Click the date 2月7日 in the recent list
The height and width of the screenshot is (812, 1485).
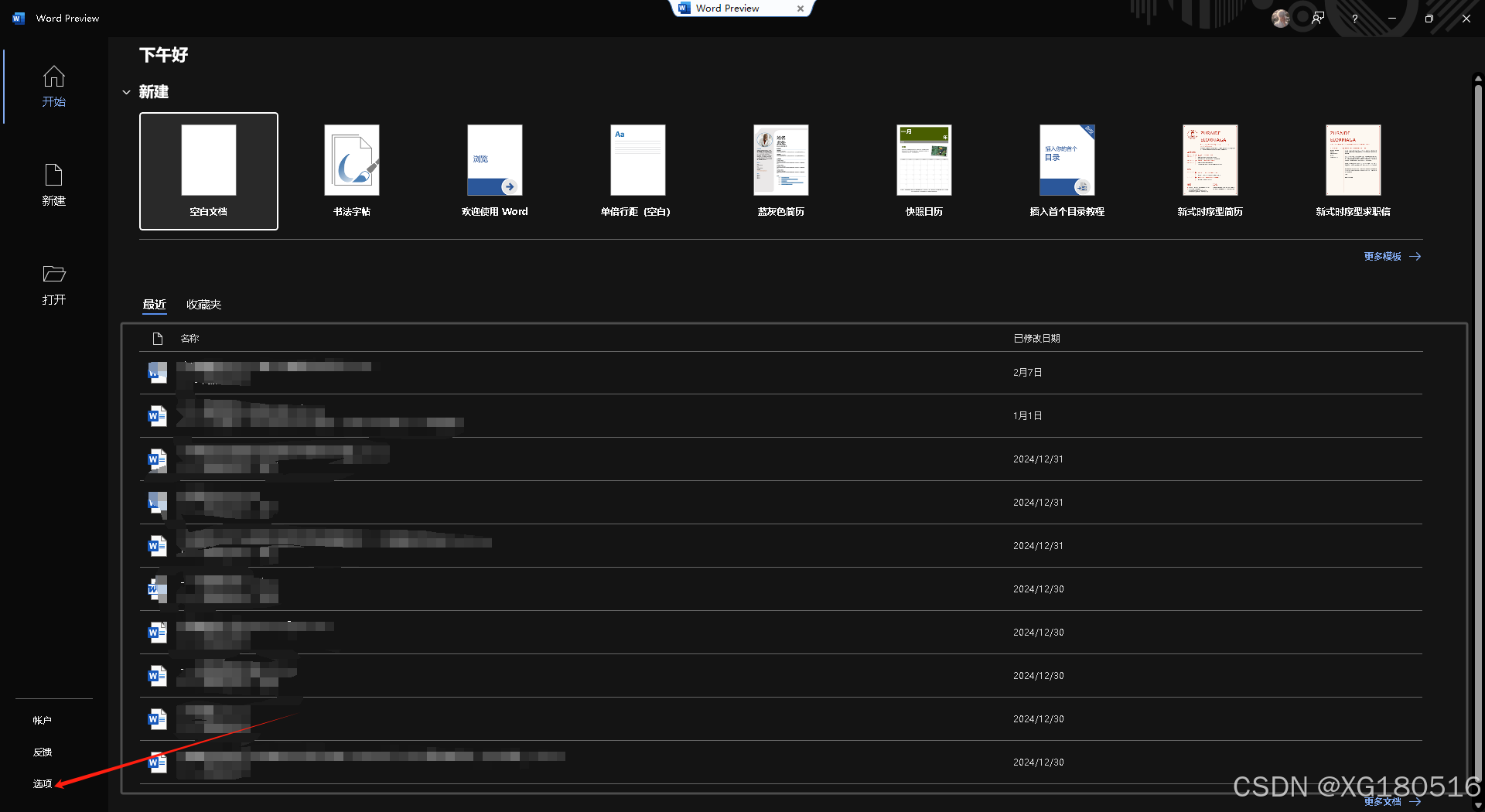coord(1027,373)
